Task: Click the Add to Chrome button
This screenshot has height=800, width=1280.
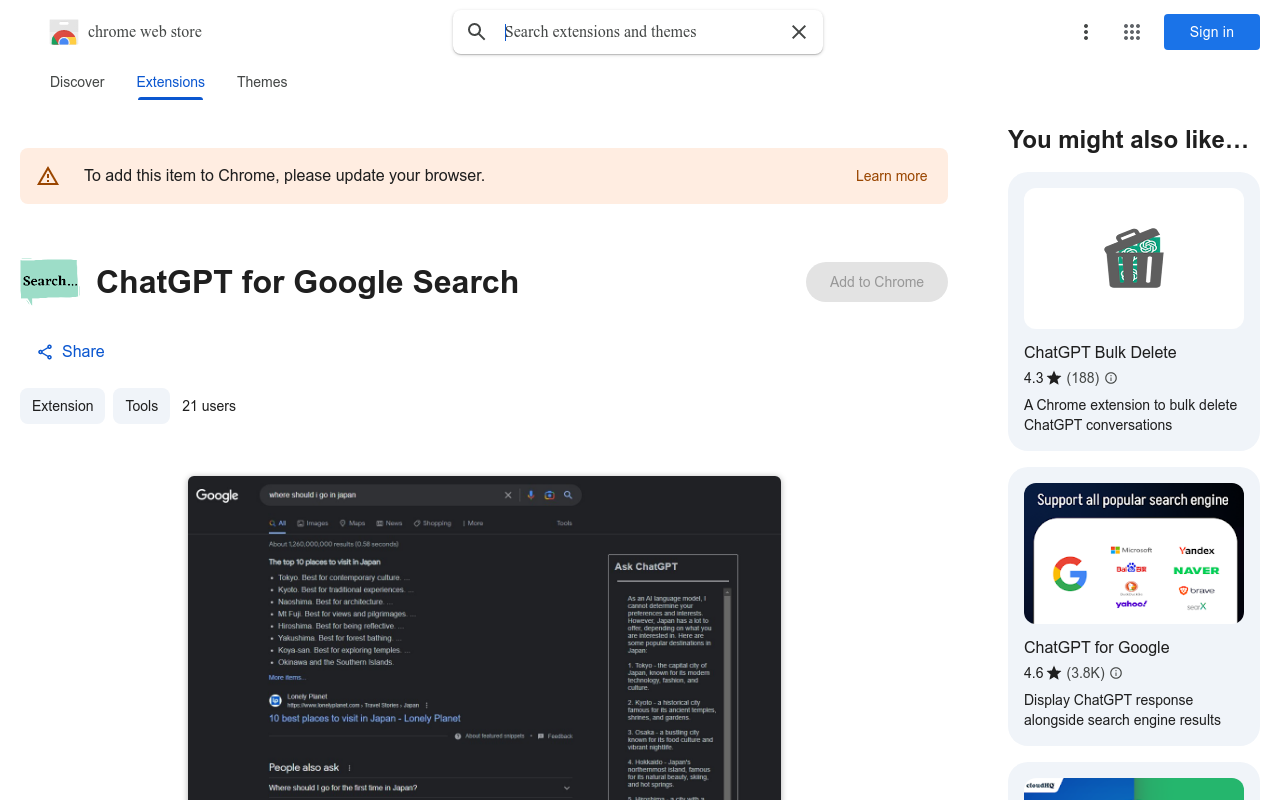Action: tap(876, 282)
